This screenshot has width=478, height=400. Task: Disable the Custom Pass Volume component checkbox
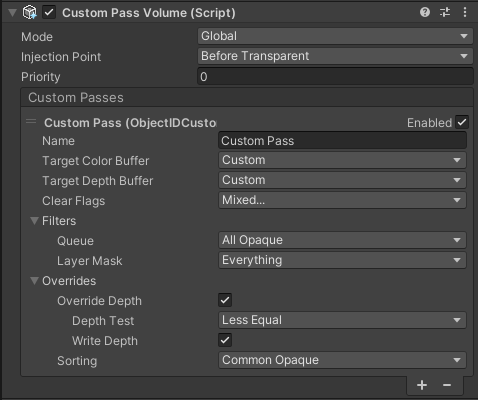tap(49, 13)
